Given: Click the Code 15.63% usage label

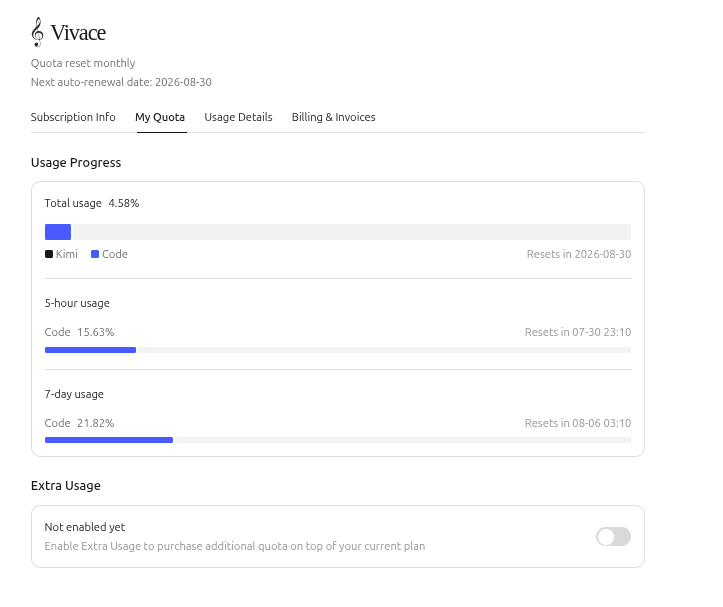Looking at the screenshot, I should (x=79, y=332).
